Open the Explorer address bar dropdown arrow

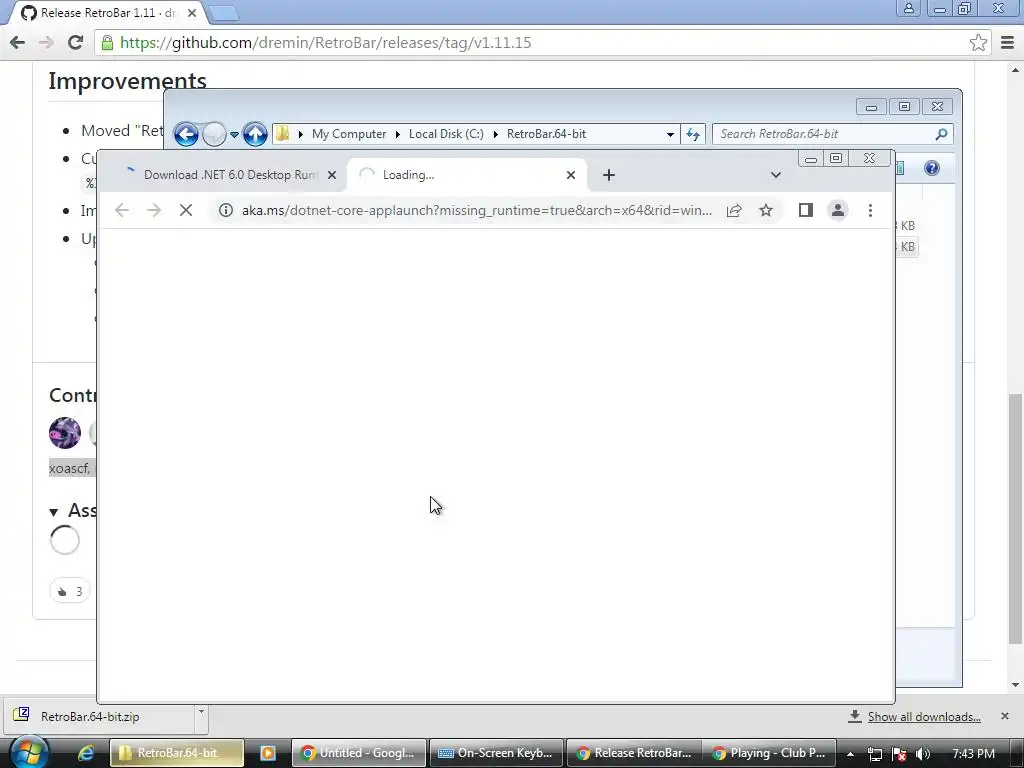coord(670,135)
